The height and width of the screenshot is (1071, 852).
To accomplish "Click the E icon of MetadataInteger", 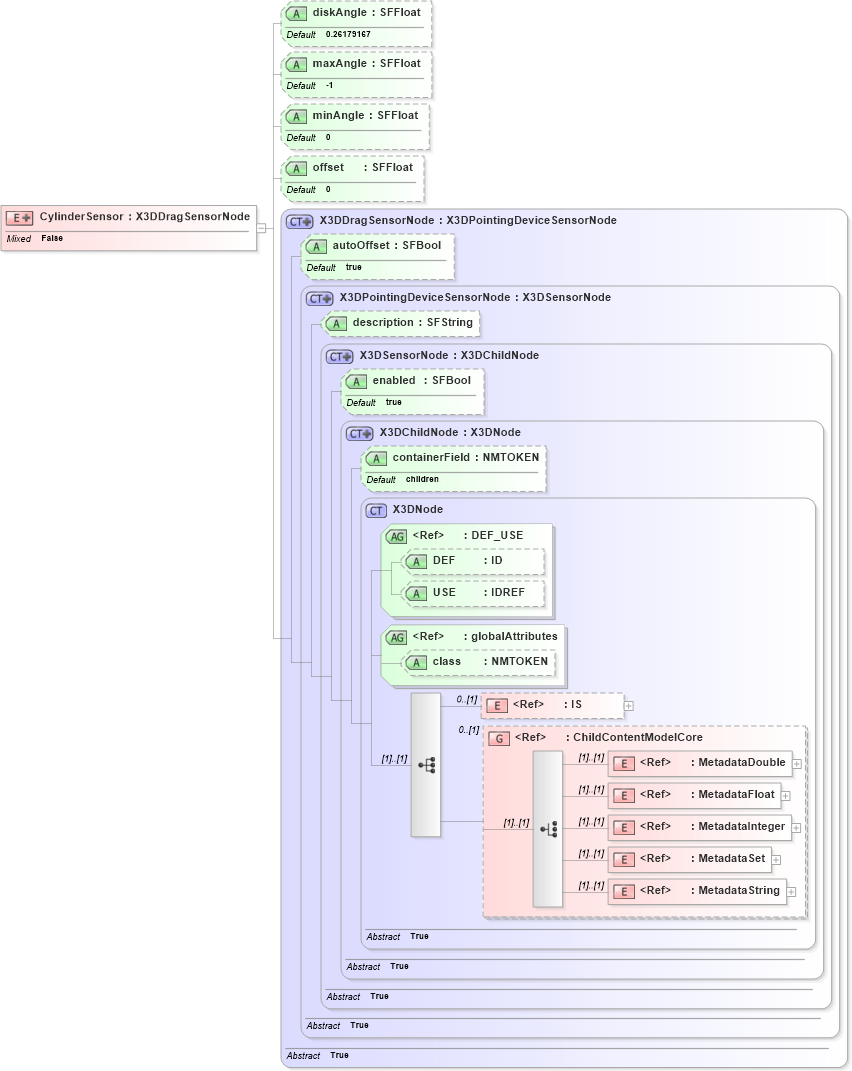I will [x=624, y=829].
